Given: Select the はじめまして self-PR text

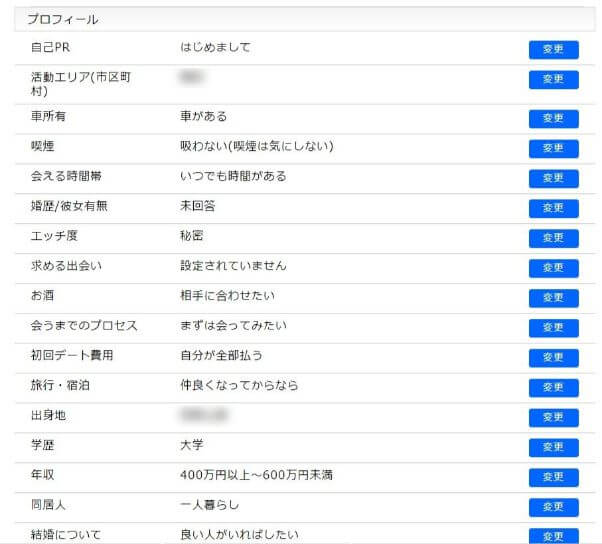Looking at the screenshot, I should click(215, 47).
